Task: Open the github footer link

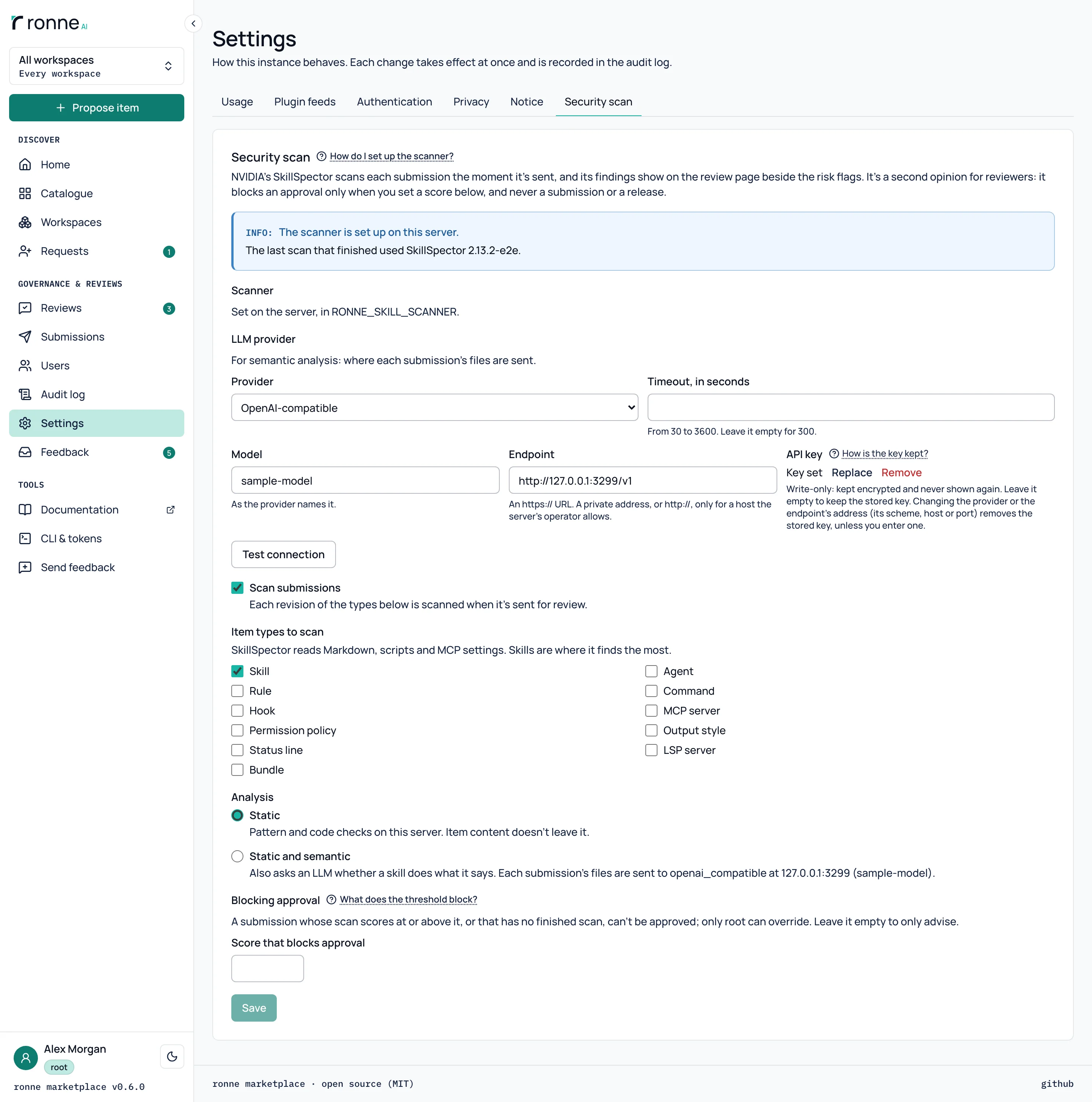Action: point(1057,1084)
